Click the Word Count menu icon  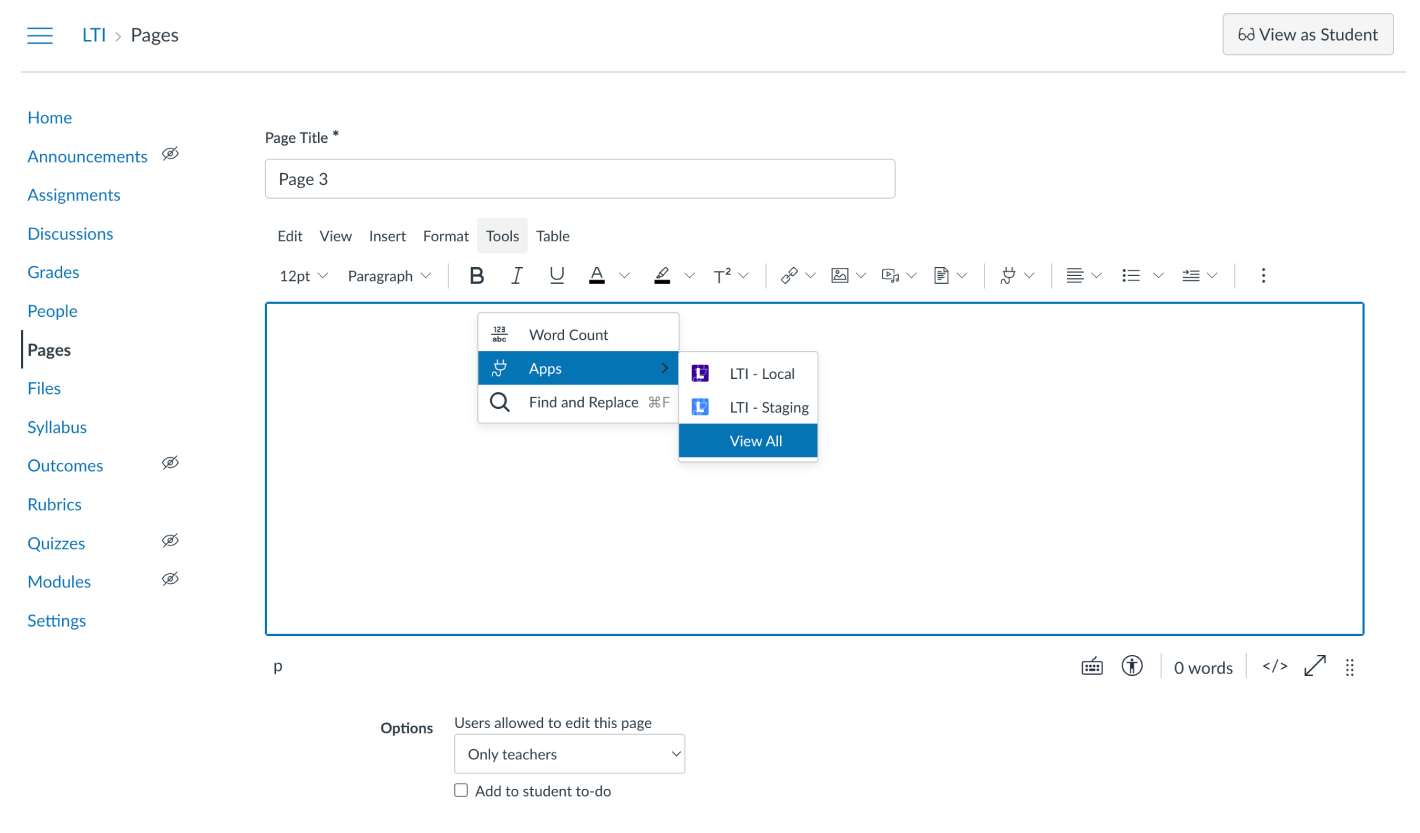(500, 335)
